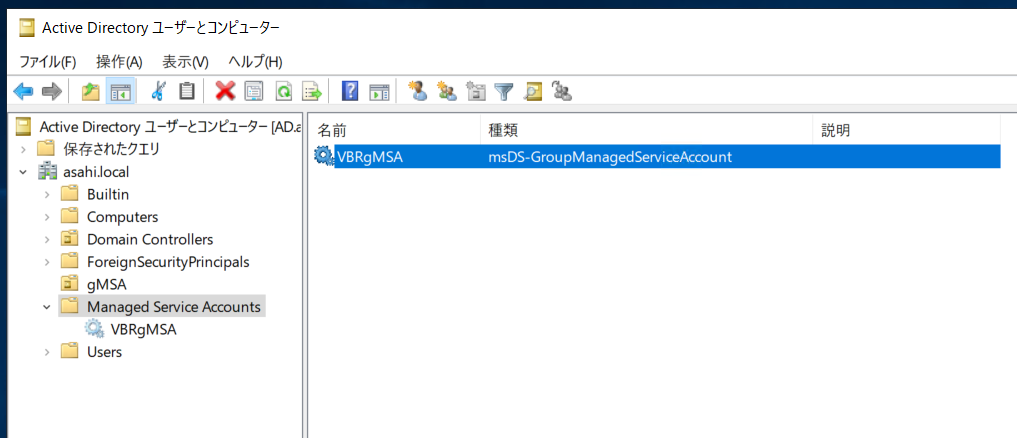
Task: Click the Find objects toolbar icon
Action: (x=533, y=91)
